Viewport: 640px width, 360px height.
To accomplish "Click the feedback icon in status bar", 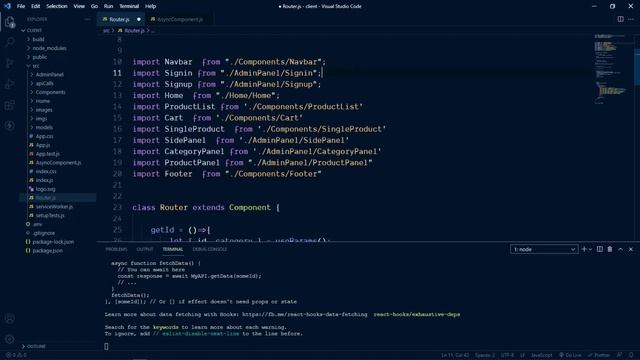I will tap(620, 355).
